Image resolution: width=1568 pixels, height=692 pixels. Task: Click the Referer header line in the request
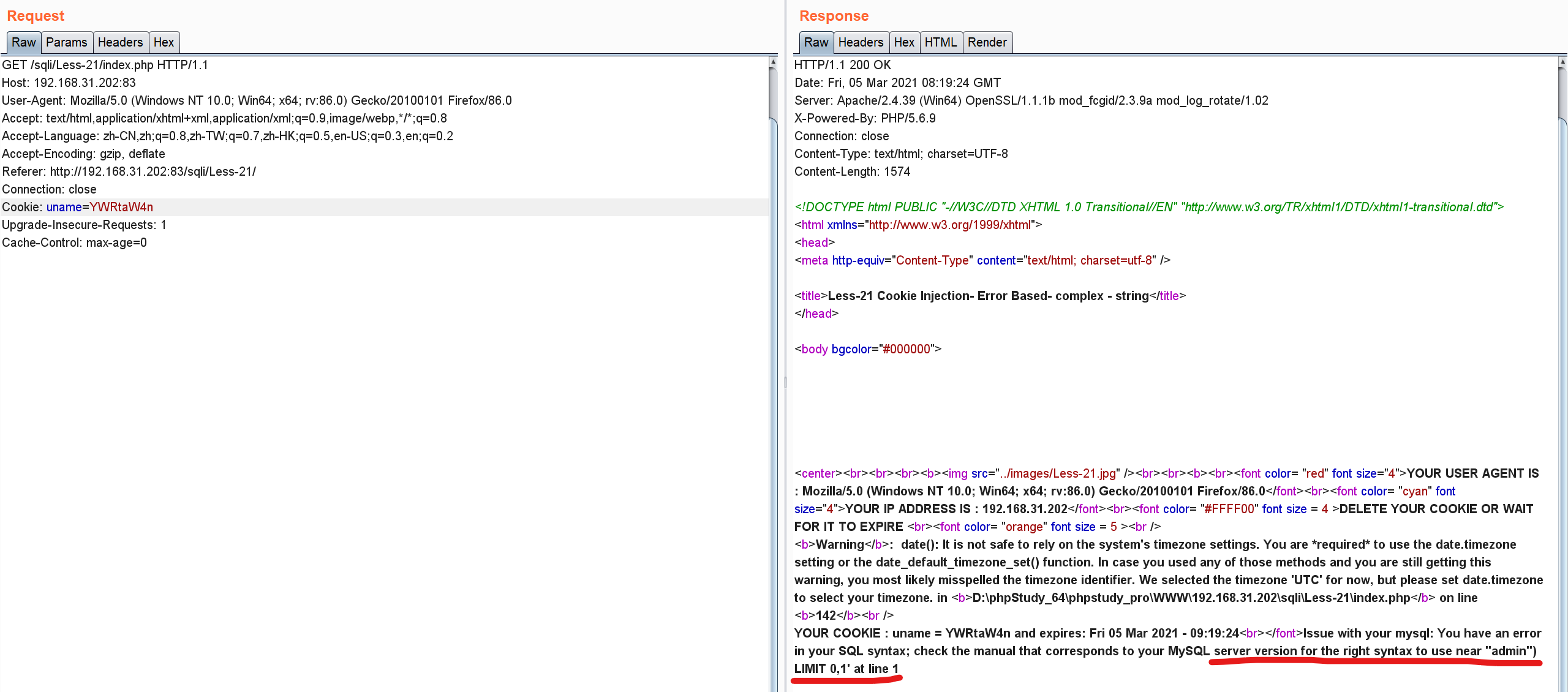click(129, 171)
